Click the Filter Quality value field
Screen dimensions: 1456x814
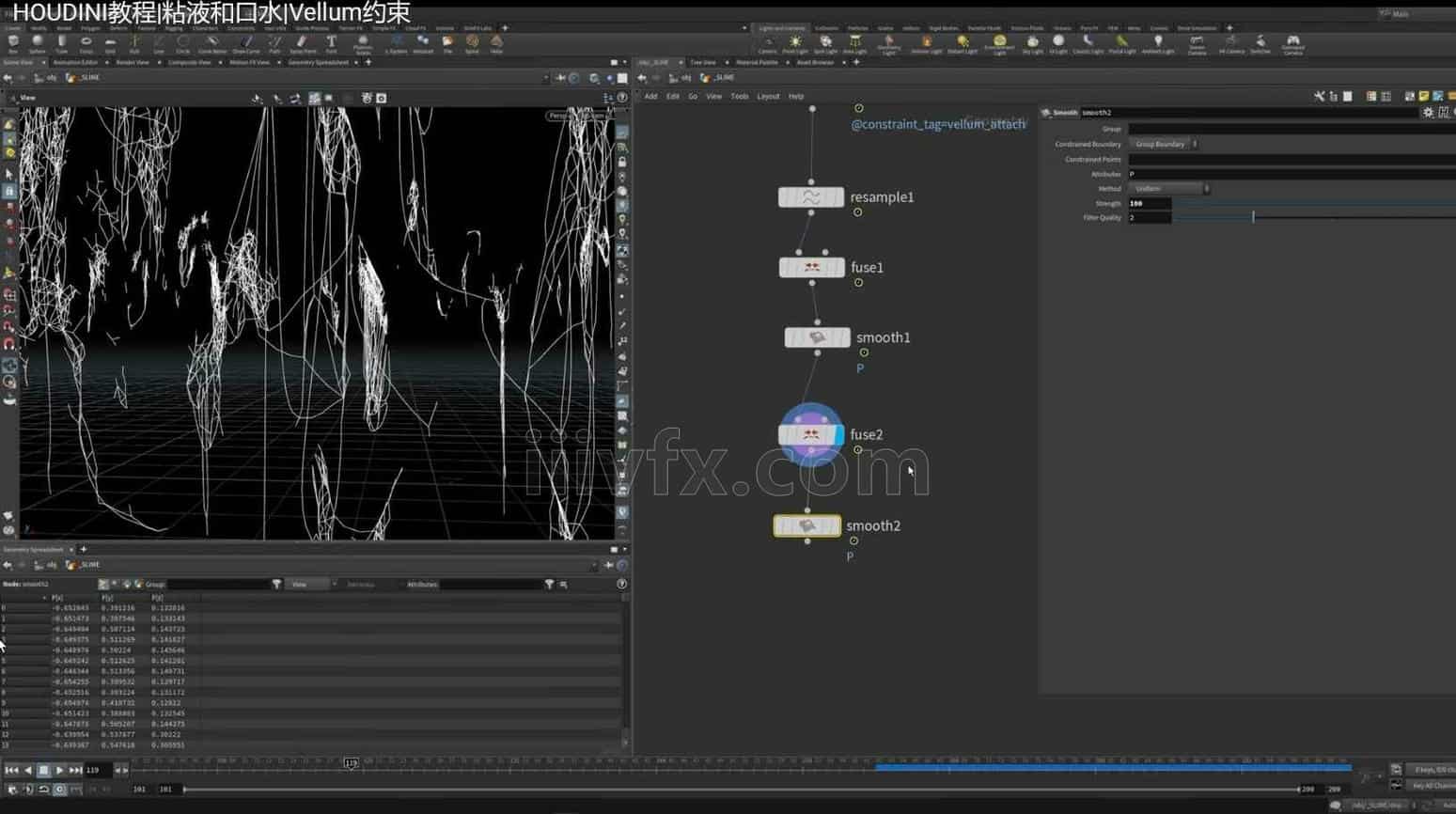click(1150, 218)
